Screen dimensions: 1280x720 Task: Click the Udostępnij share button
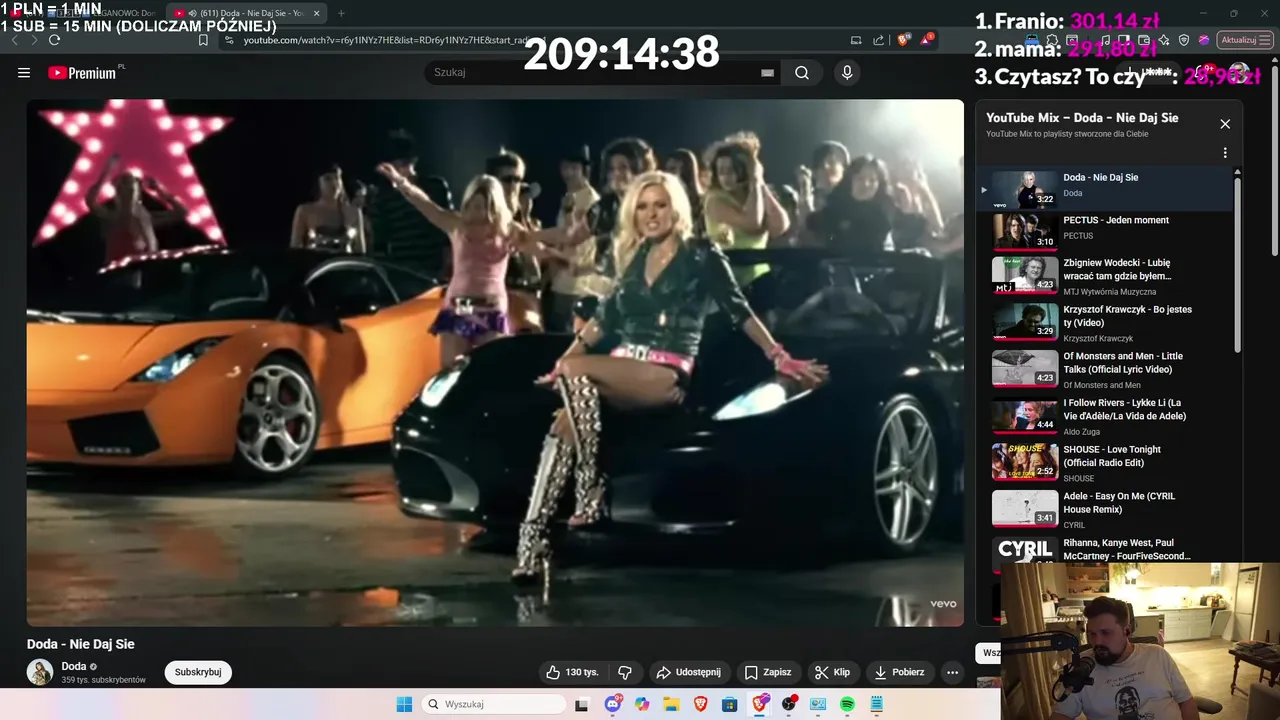pyautogui.click(x=687, y=672)
